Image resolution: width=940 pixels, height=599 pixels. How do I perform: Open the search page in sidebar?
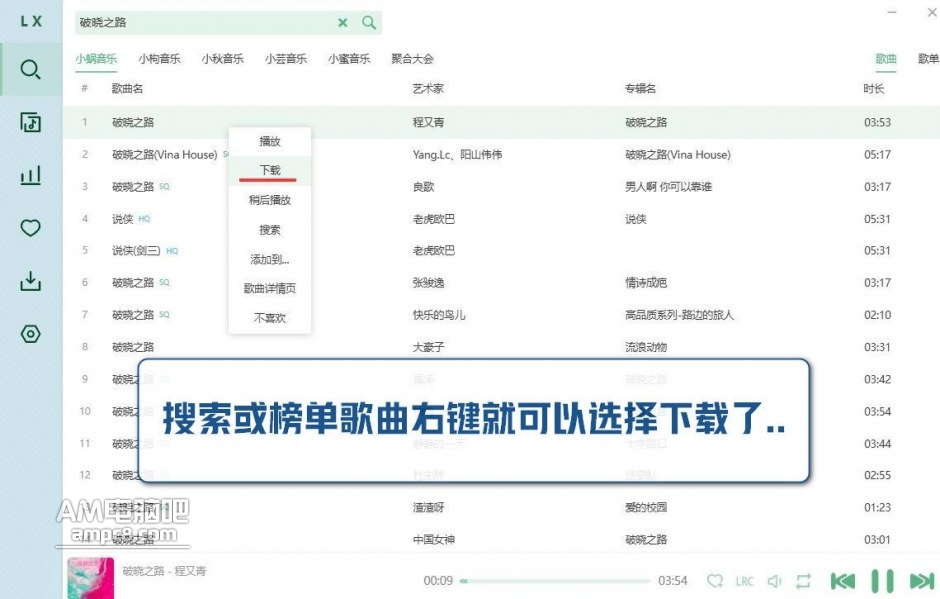click(x=31, y=69)
